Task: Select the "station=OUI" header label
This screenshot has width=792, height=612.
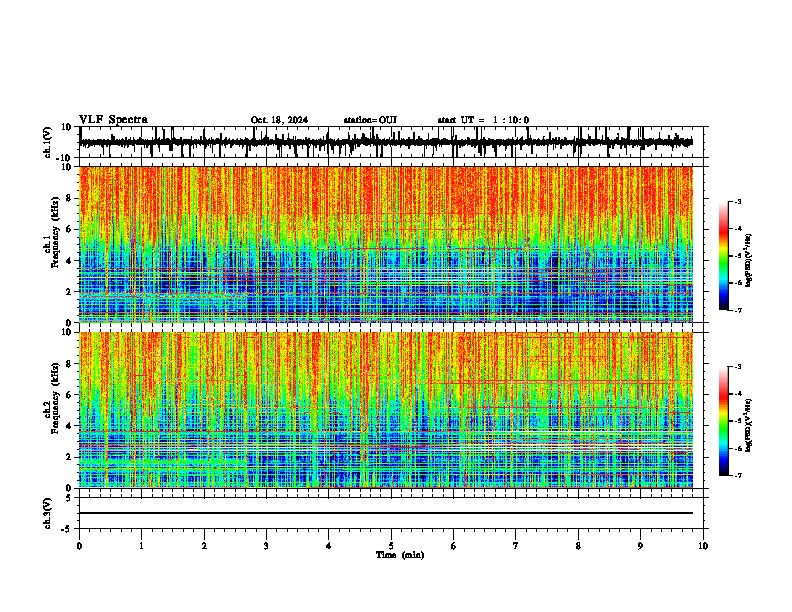Action: pyautogui.click(x=370, y=120)
